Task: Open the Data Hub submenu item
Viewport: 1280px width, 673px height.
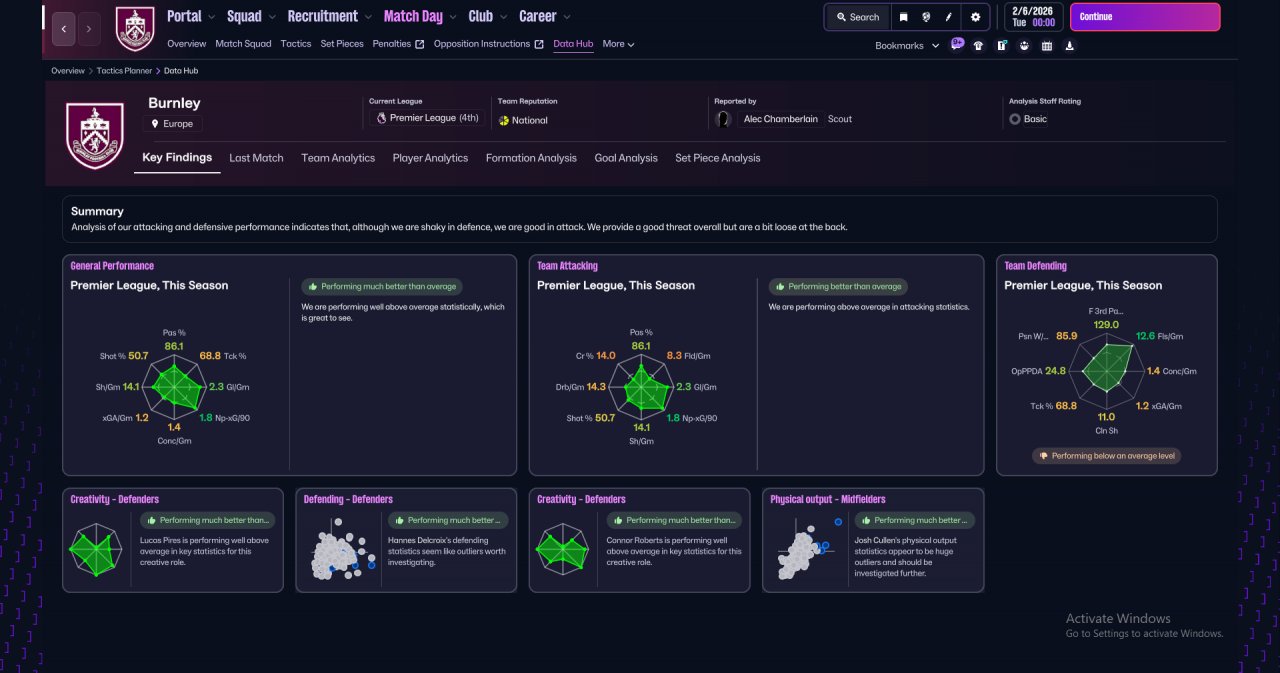Action: (573, 44)
